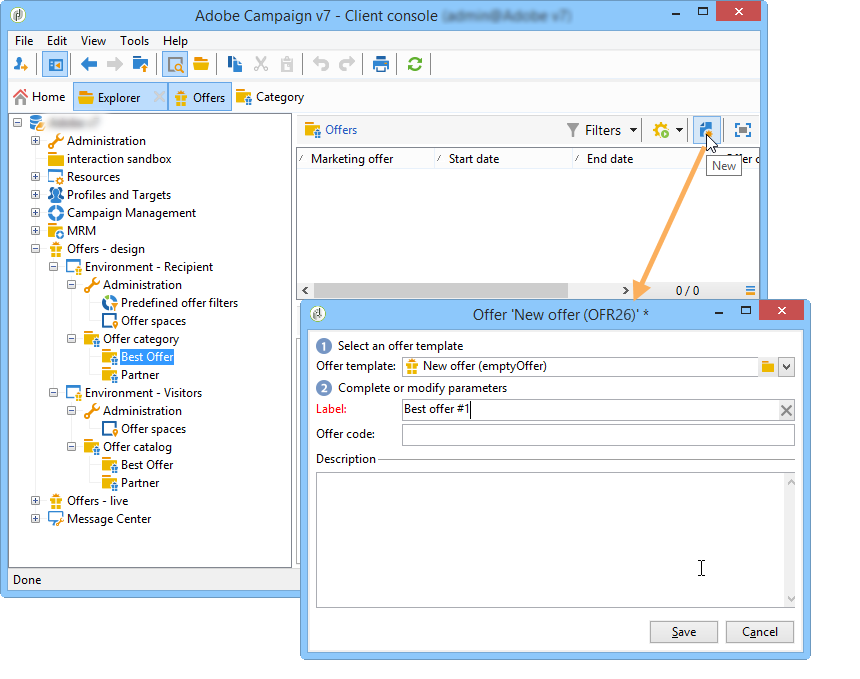The image size is (860, 679).
Task: Click the Offer code input field
Action: 598,435
